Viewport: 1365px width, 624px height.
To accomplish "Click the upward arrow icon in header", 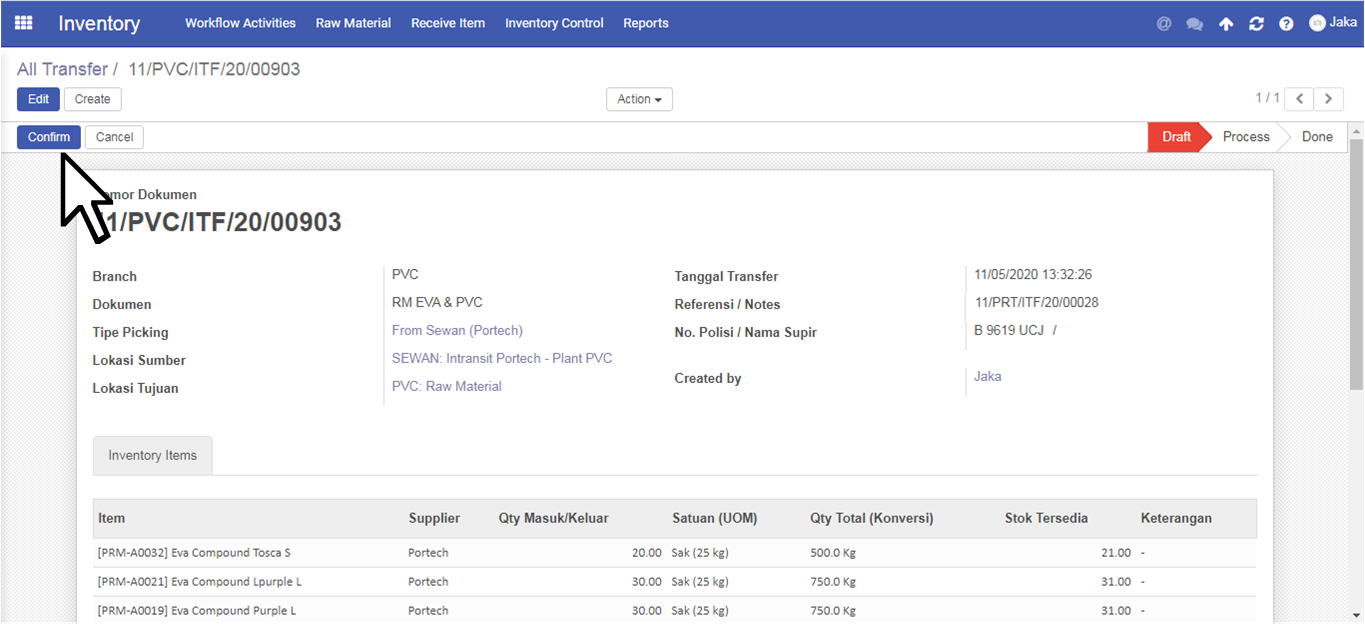I will coord(1226,23).
